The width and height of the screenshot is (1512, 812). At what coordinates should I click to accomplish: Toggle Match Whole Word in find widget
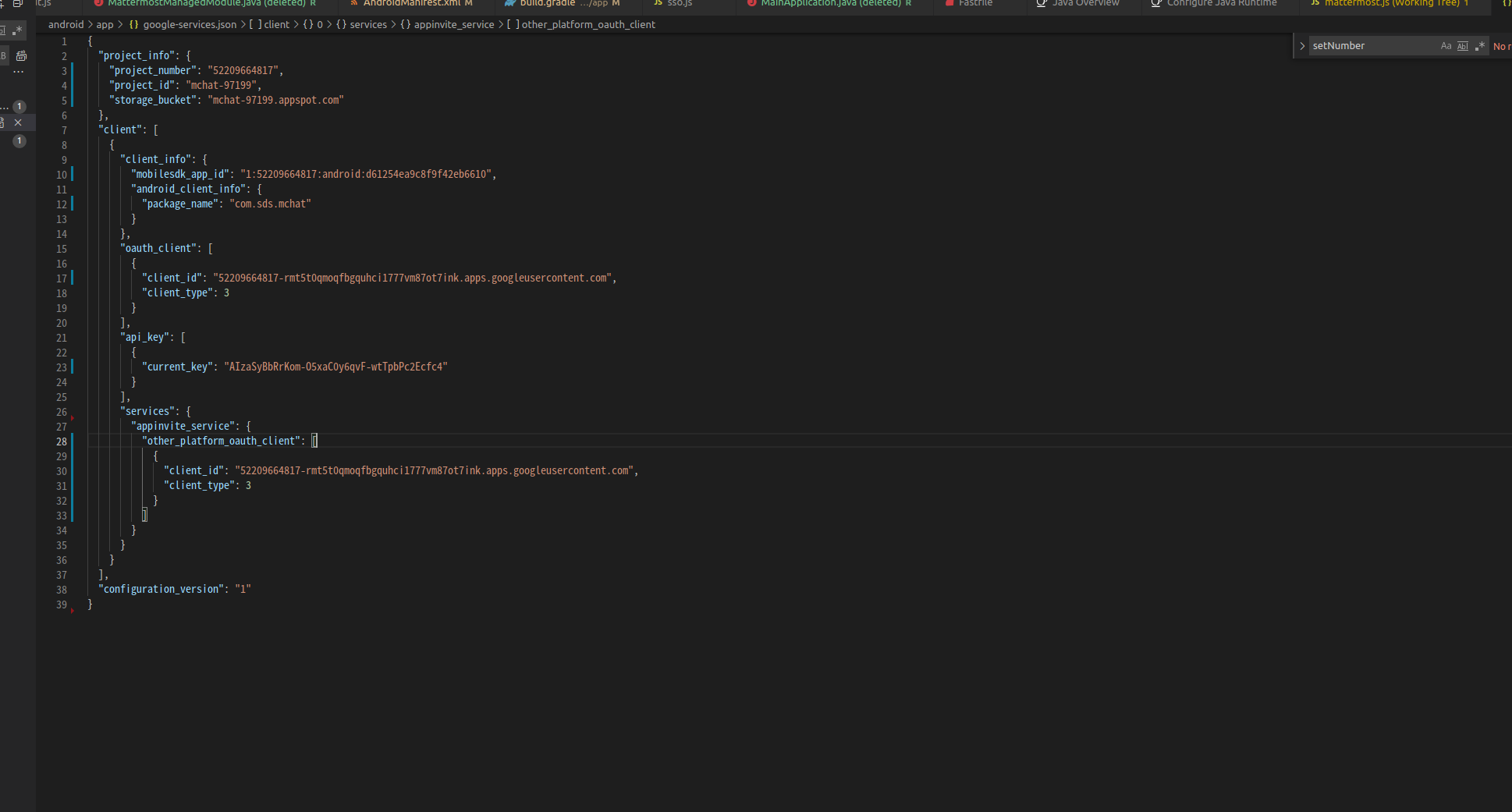(1463, 46)
